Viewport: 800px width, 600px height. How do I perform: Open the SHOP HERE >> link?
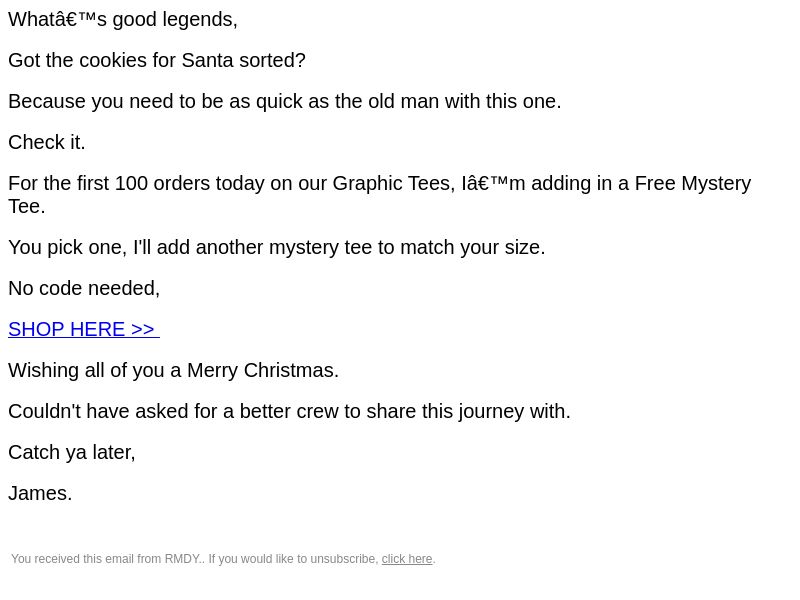point(84,329)
